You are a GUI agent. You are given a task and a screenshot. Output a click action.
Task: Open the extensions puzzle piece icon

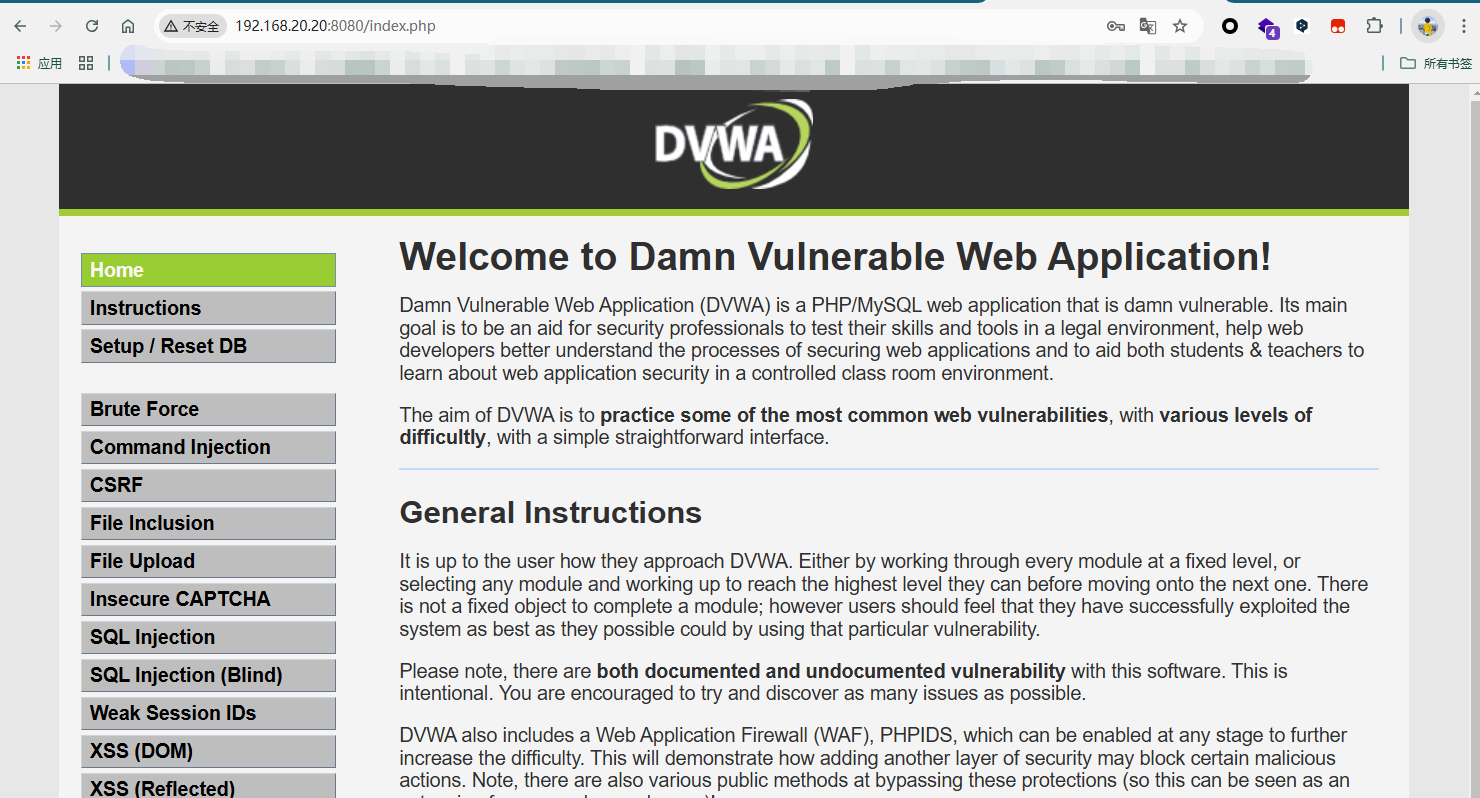click(1374, 26)
